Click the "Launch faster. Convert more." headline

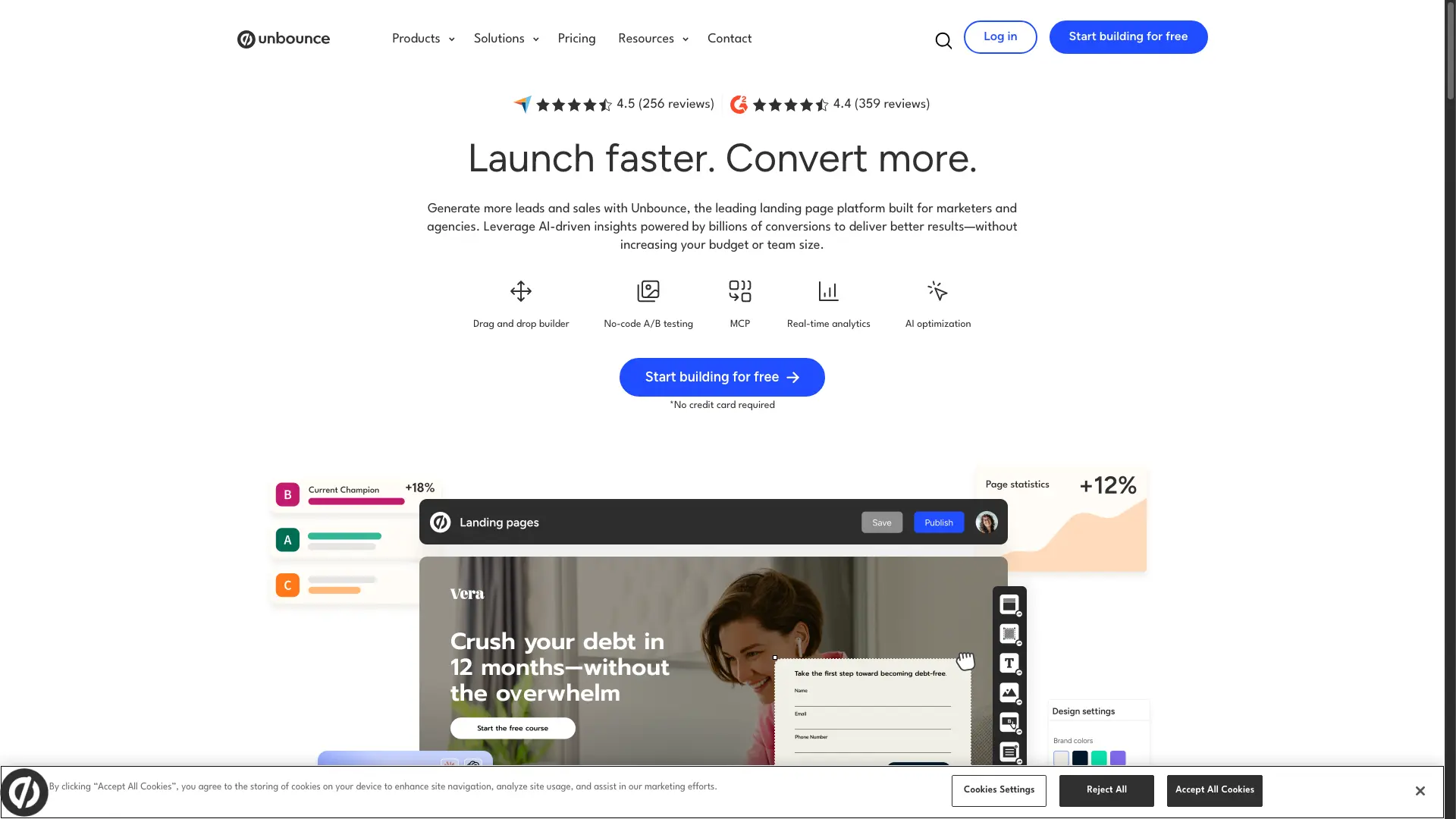click(x=722, y=158)
